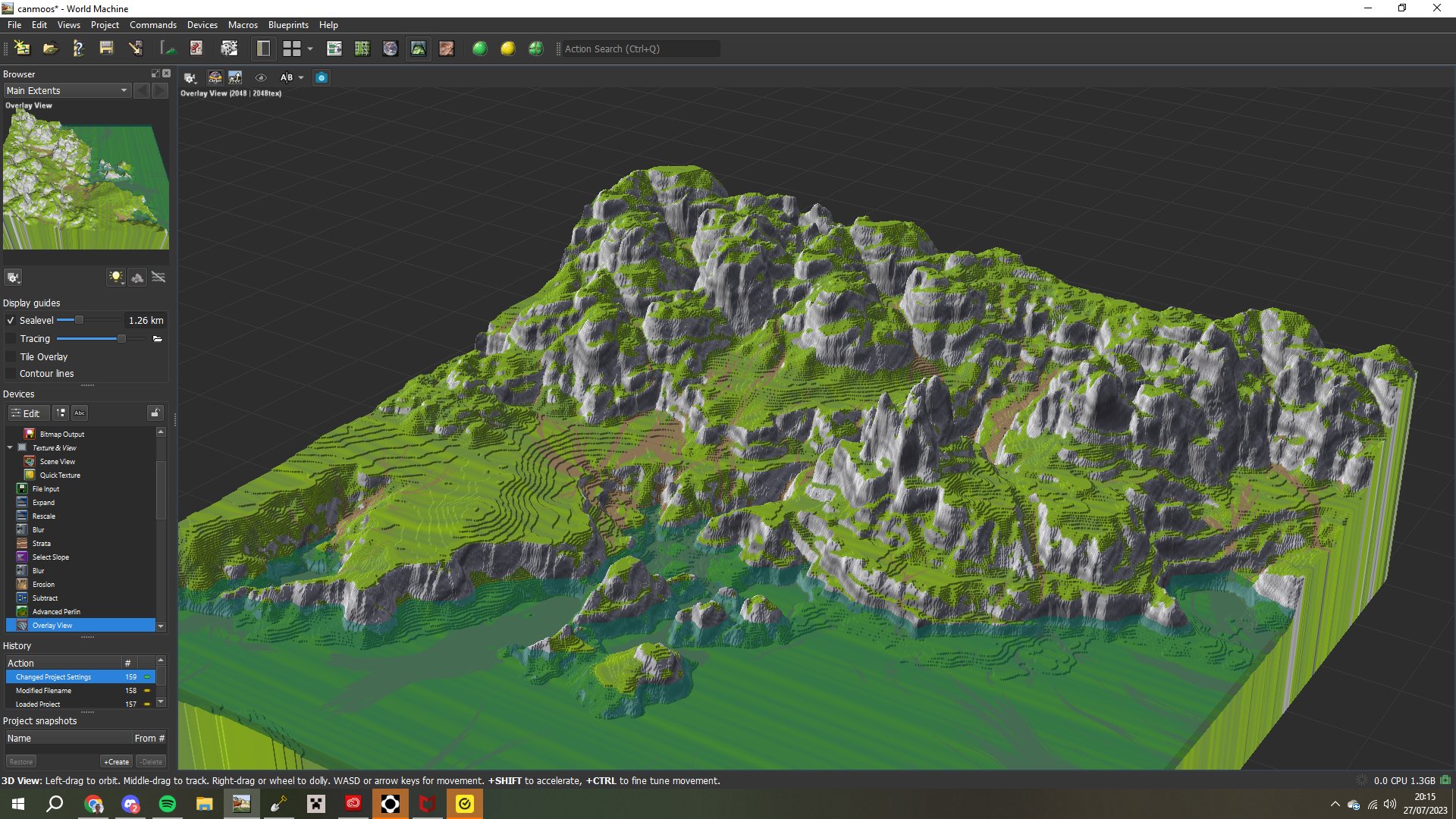Screen dimensions: 1456x819
Task: Click the sunlight display guide icon
Action: click(x=116, y=277)
